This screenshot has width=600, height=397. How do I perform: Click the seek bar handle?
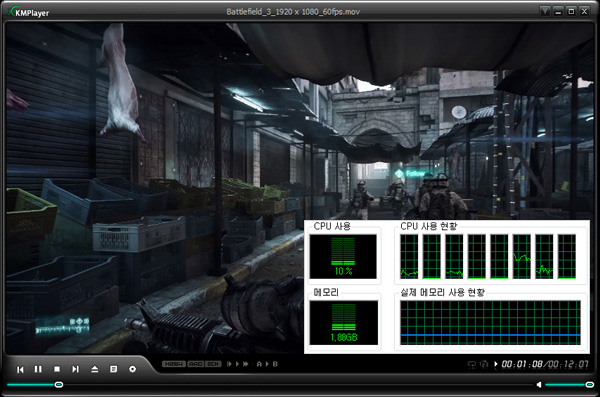[59, 384]
